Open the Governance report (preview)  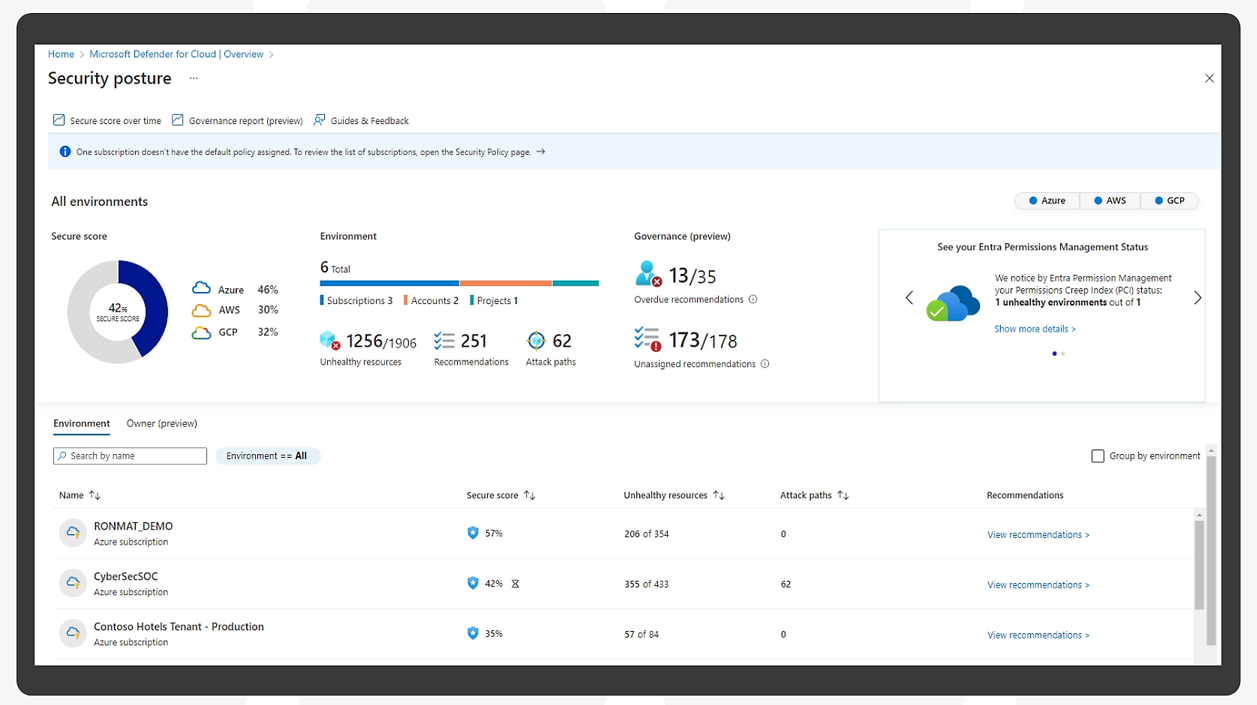coord(237,121)
